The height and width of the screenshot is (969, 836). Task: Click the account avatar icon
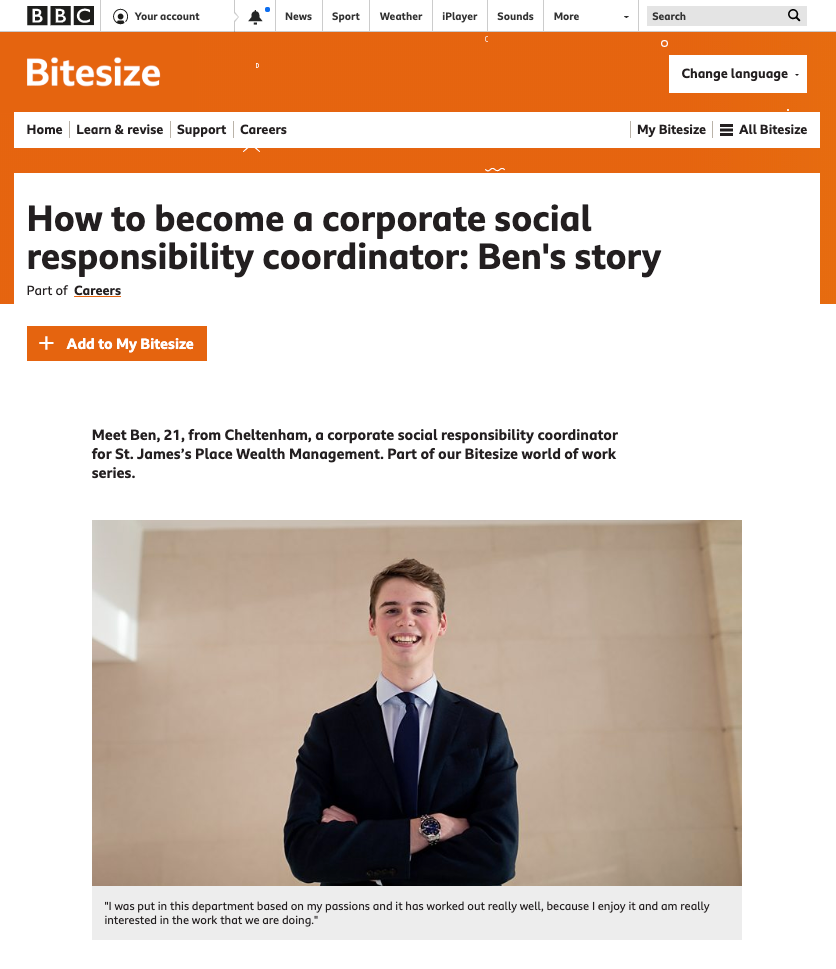pyautogui.click(x=120, y=16)
